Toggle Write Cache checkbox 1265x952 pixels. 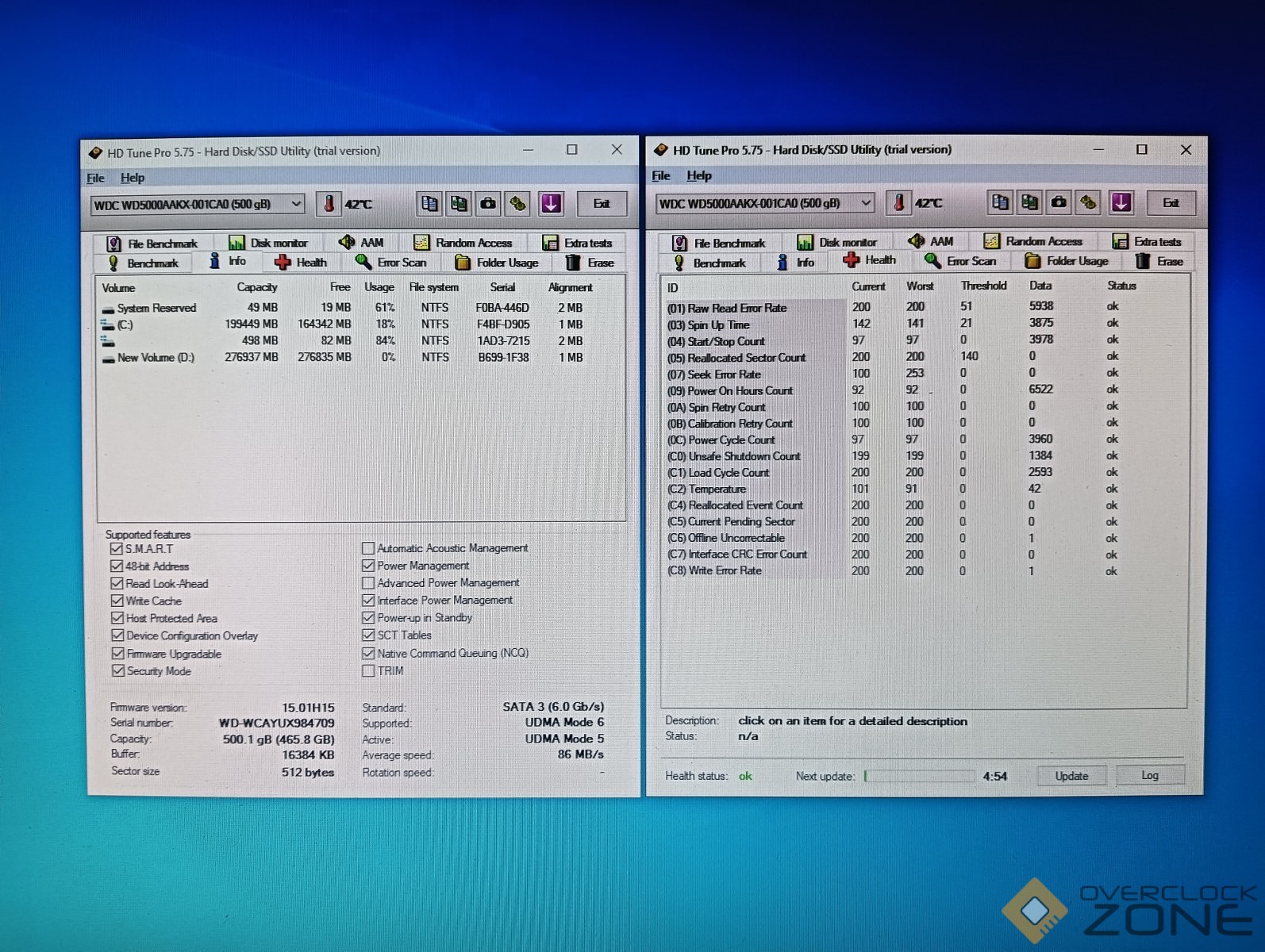pyautogui.click(x=117, y=601)
